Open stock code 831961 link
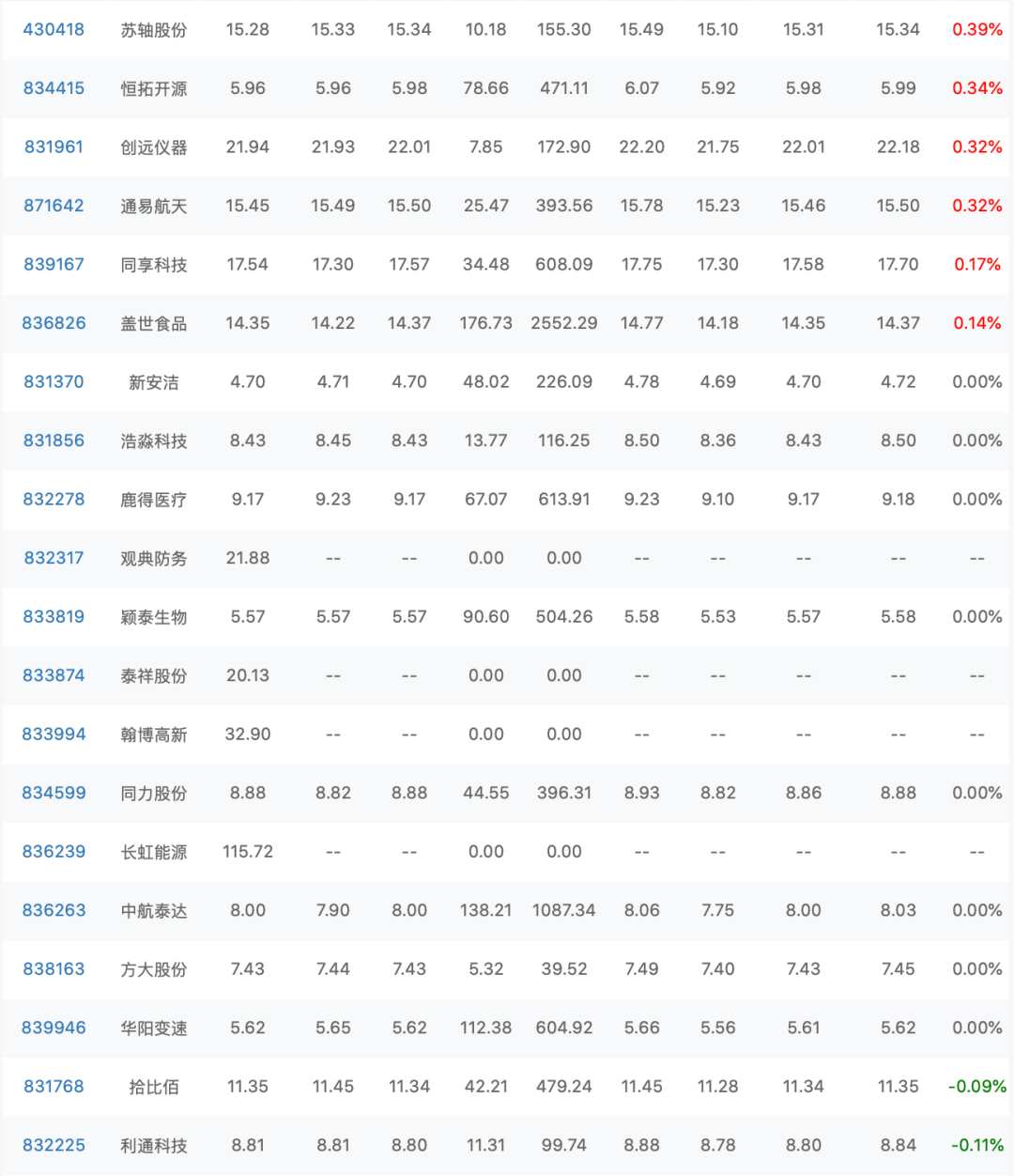This screenshot has width=1014, height=1176. click(54, 147)
